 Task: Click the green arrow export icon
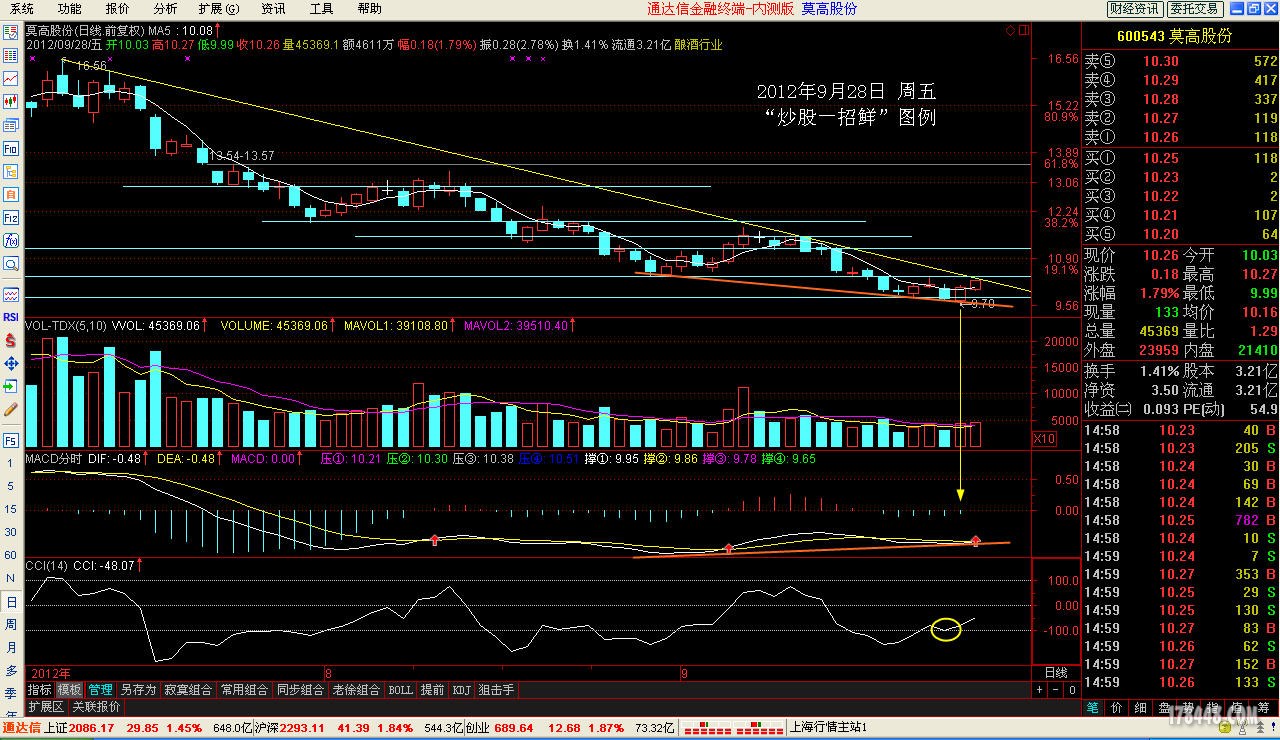coord(11,386)
